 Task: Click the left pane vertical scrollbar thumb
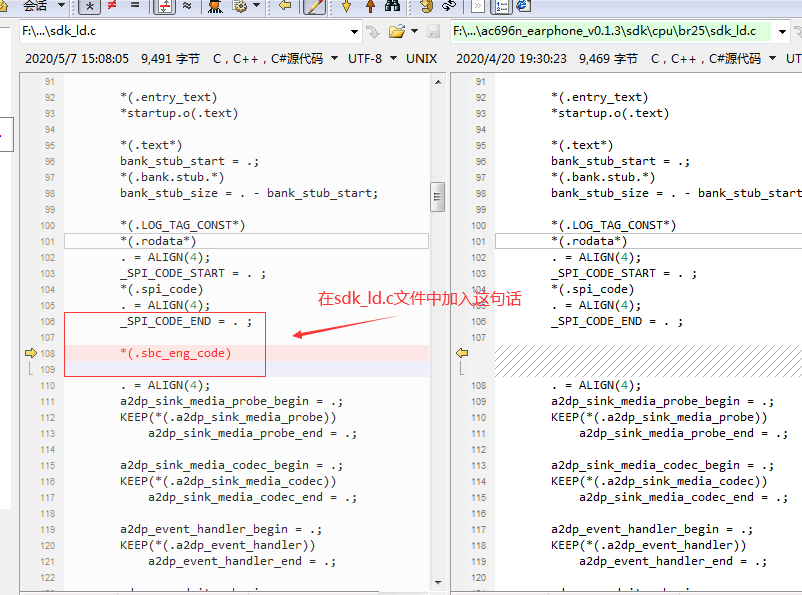[x=437, y=197]
